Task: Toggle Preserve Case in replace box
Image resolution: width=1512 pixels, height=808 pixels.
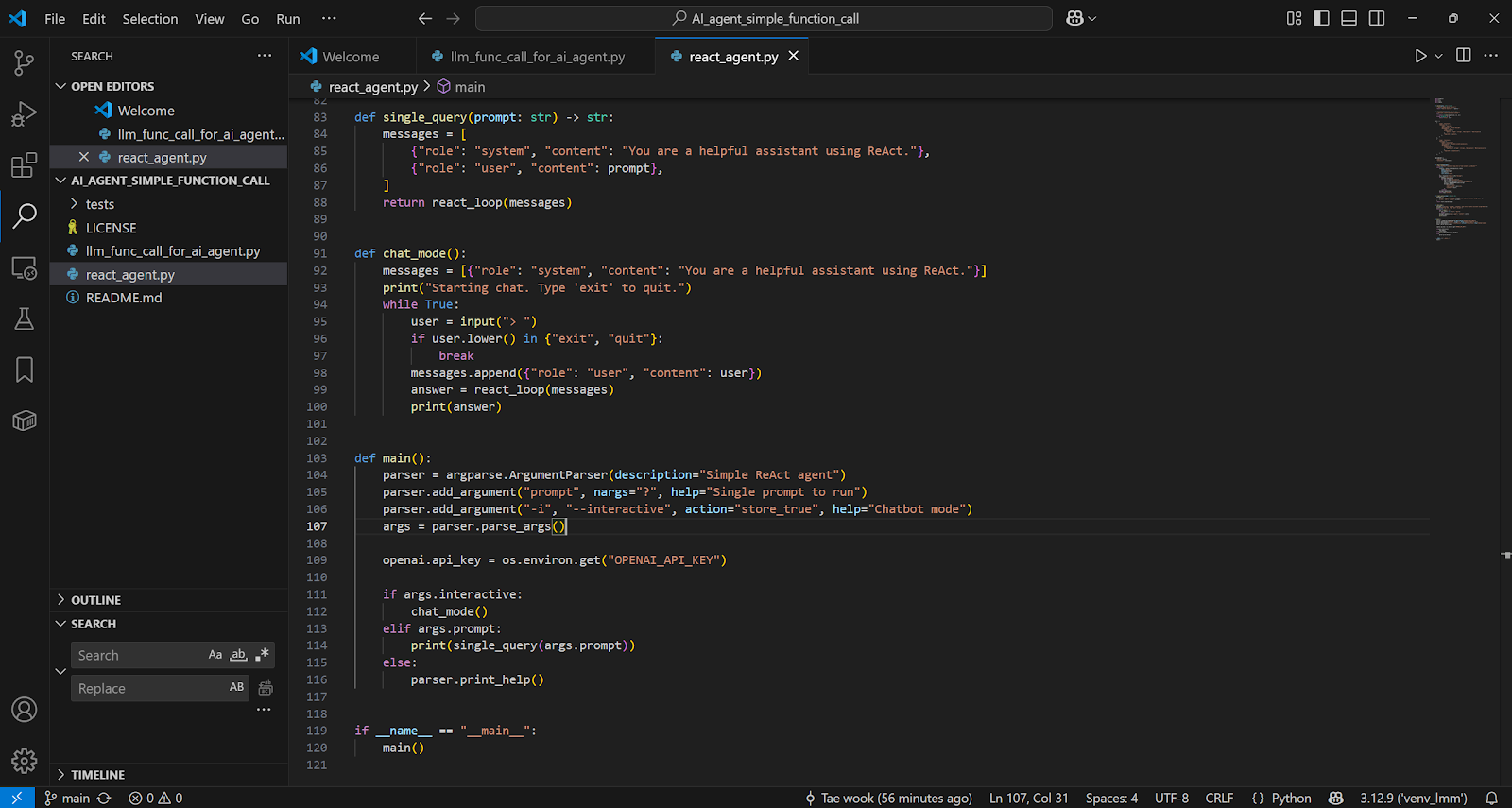Action: coord(236,688)
